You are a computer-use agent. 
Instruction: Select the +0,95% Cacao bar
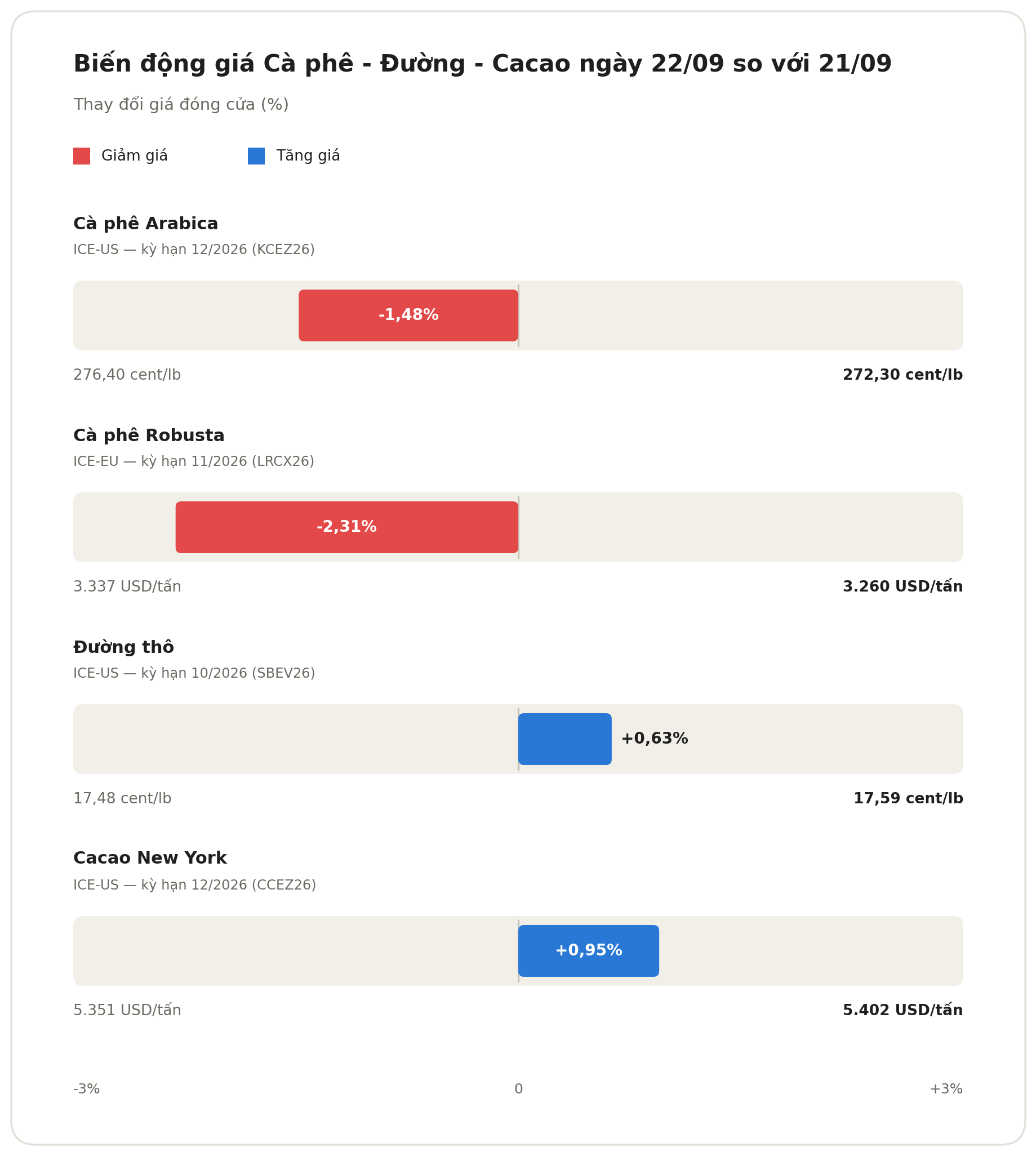tap(589, 950)
